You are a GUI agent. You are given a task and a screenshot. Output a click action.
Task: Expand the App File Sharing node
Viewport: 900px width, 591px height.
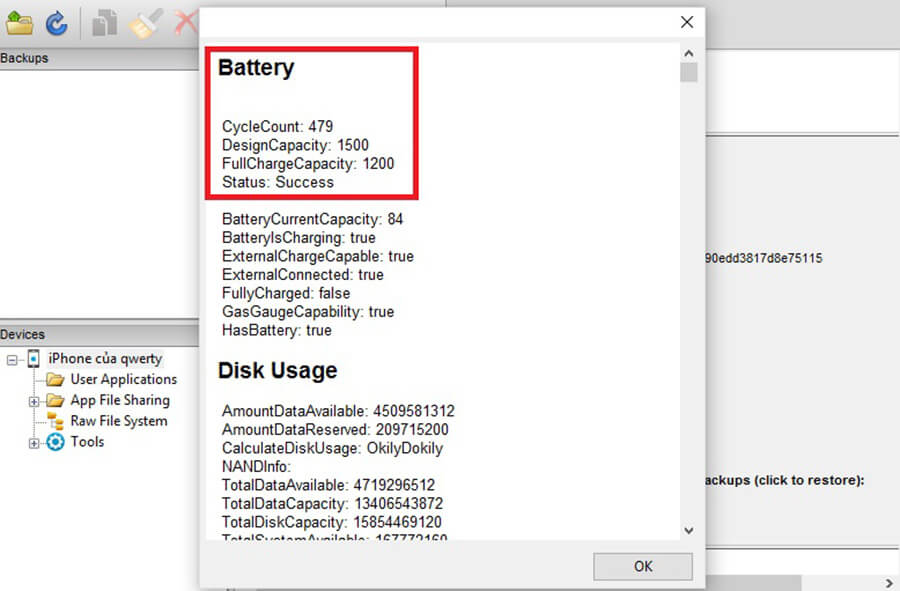34,401
